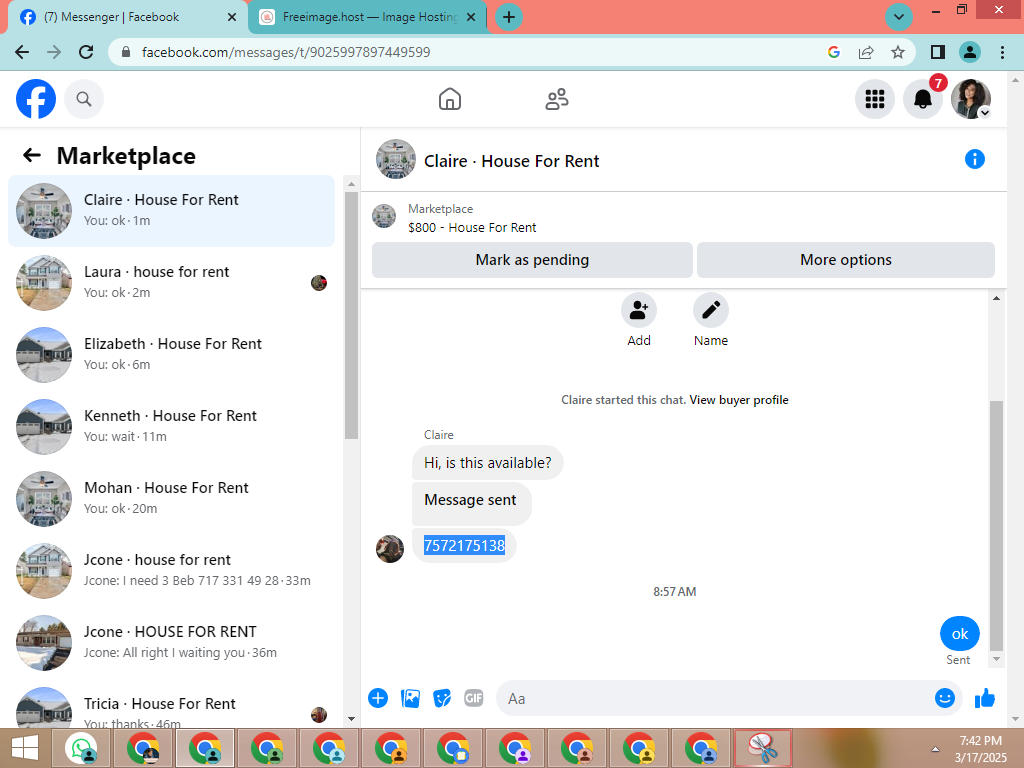Open the account profile picture menu

pyautogui.click(x=971, y=99)
